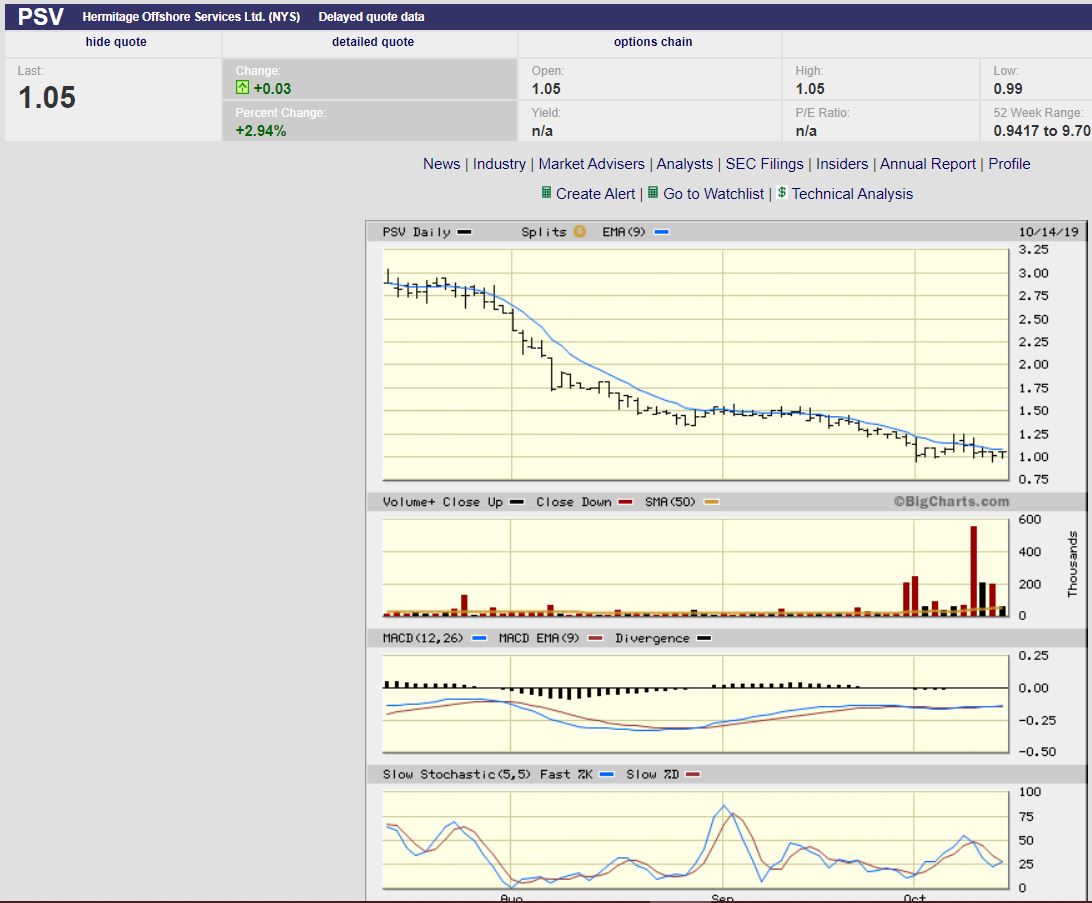The image size is (1092, 903).
Task: Click the green up-arrow change icon
Action: pos(242,89)
